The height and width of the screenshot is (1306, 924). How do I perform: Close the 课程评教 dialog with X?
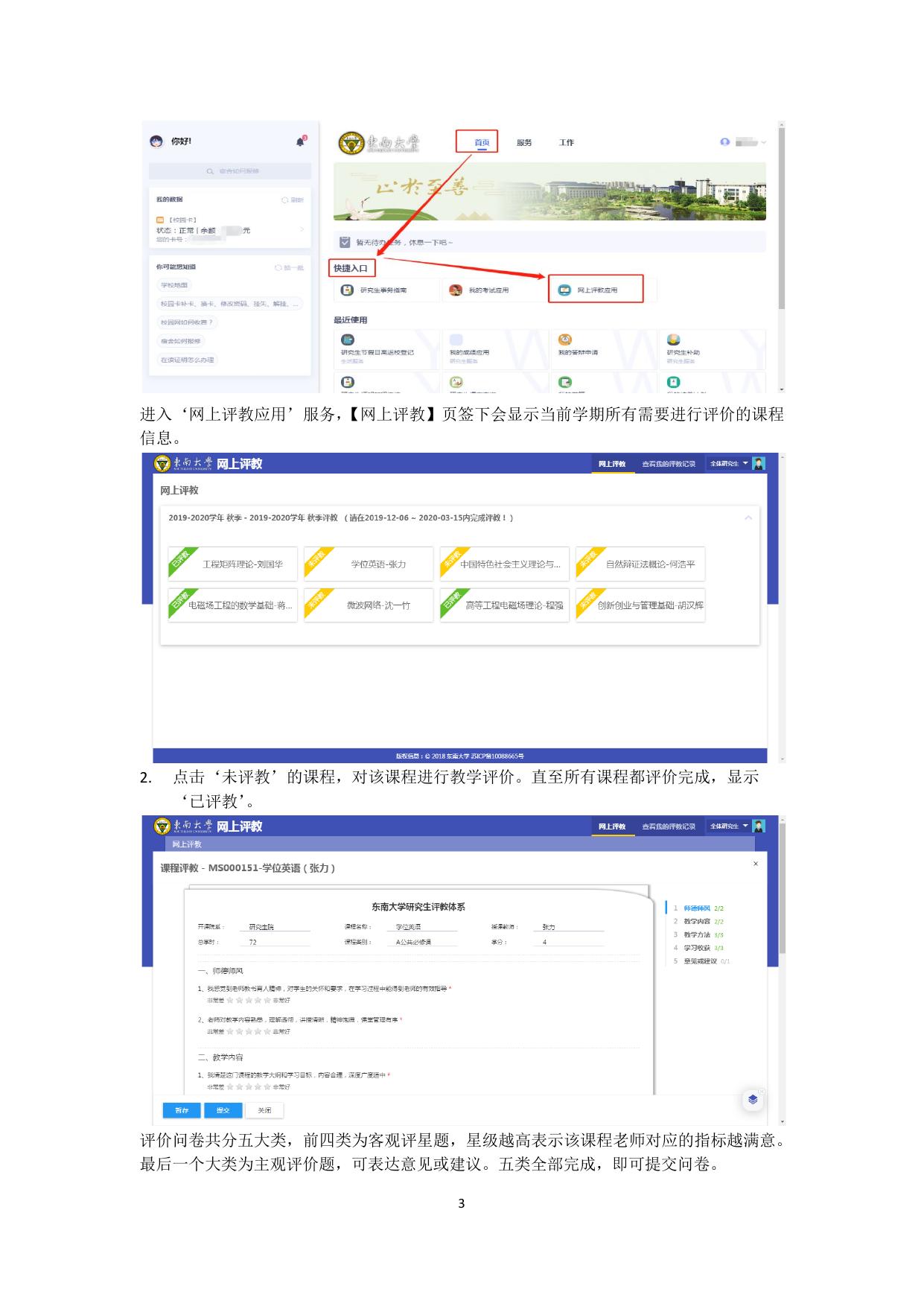point(756,864)
